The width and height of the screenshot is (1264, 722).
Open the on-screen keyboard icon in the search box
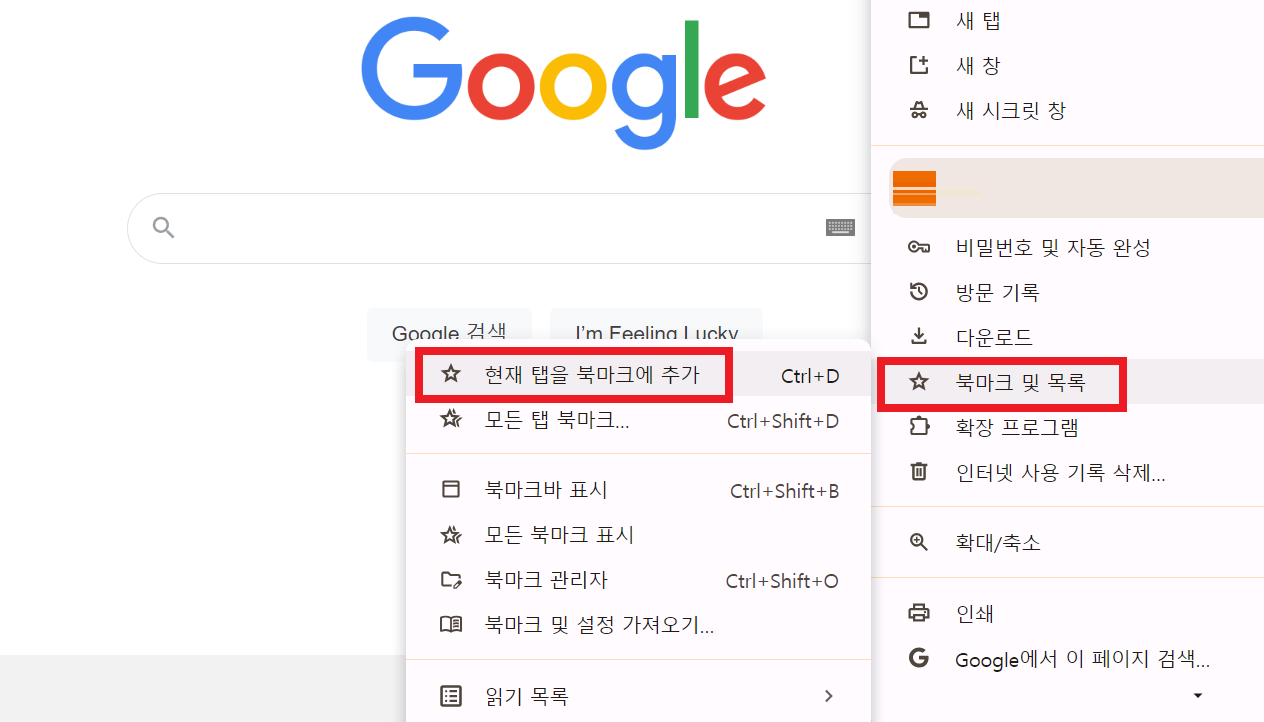point(840,228)
